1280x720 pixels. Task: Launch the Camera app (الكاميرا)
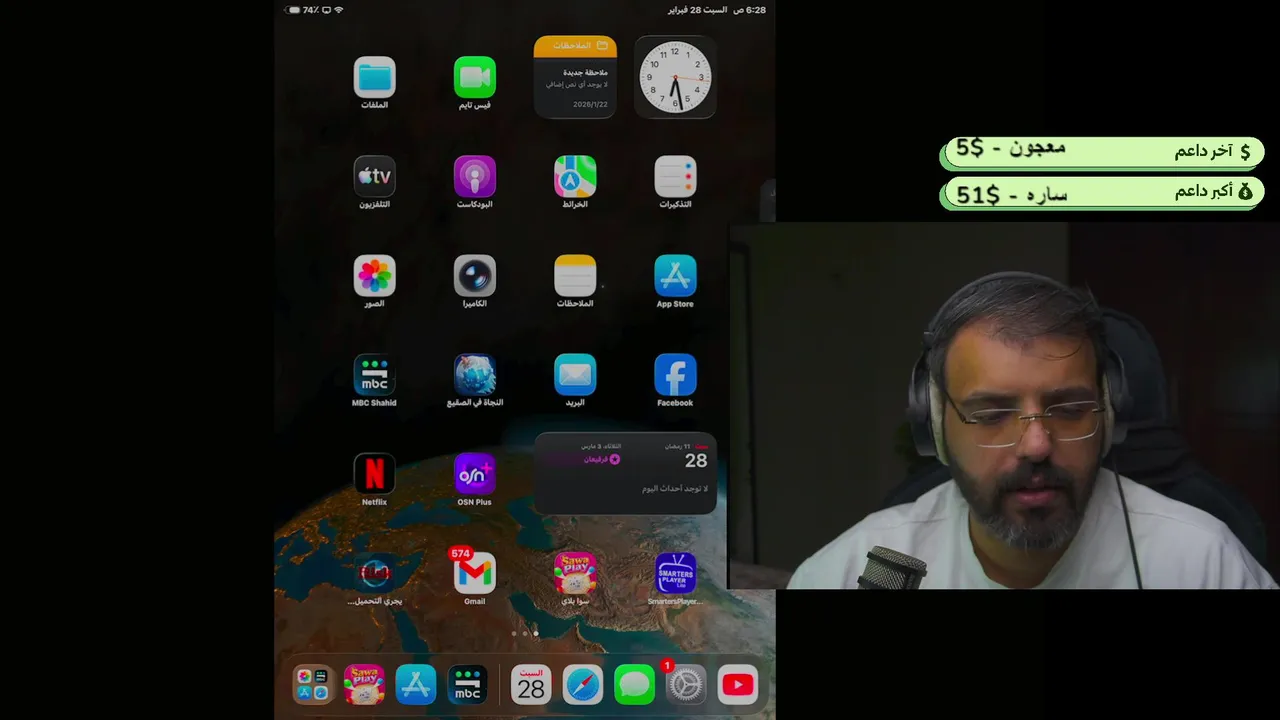pyautogui.click(x=474, y=275)
